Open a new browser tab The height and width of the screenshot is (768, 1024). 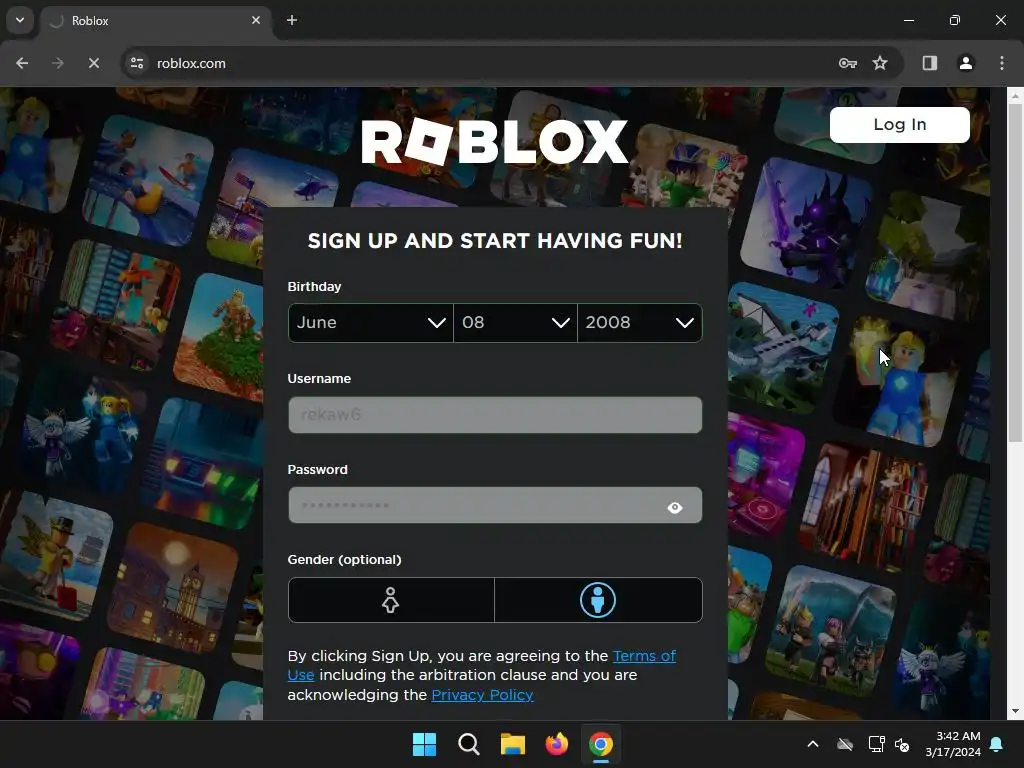point(292,20)
